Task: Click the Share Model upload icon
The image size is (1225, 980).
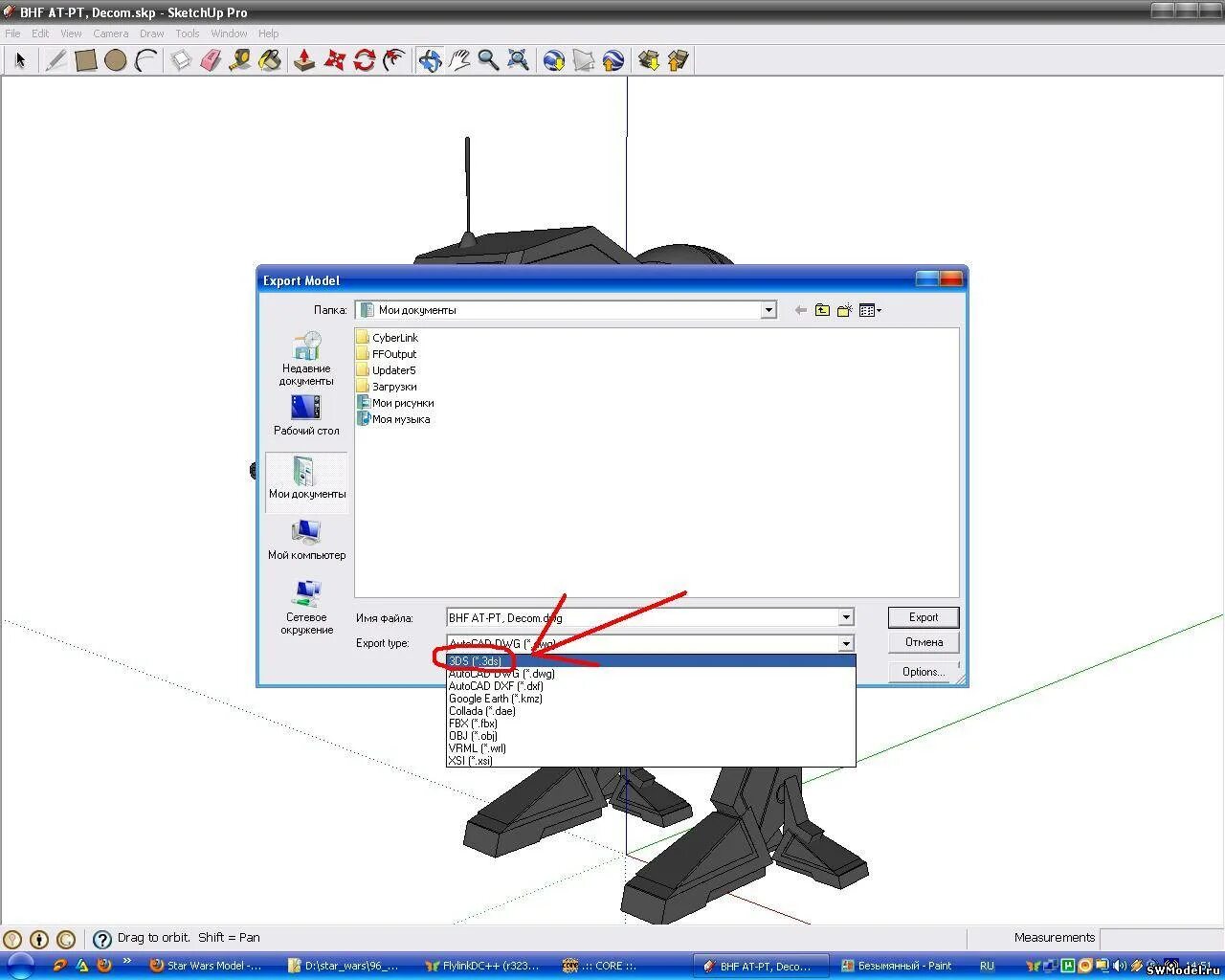Action: 679,60
